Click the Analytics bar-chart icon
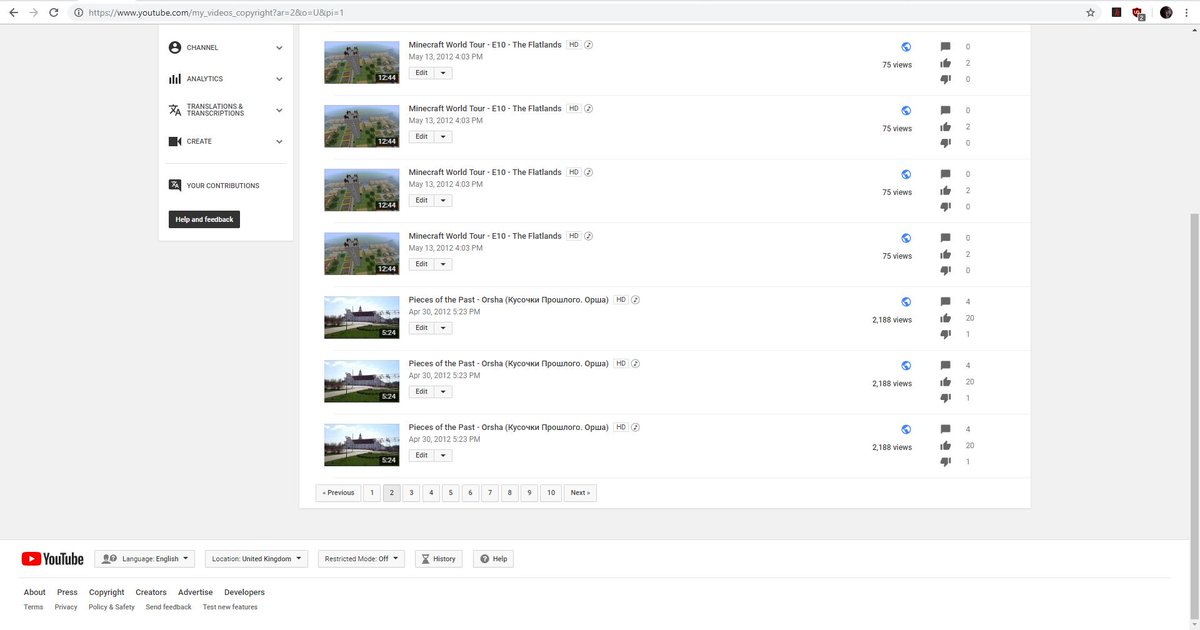 click(175, 79)
